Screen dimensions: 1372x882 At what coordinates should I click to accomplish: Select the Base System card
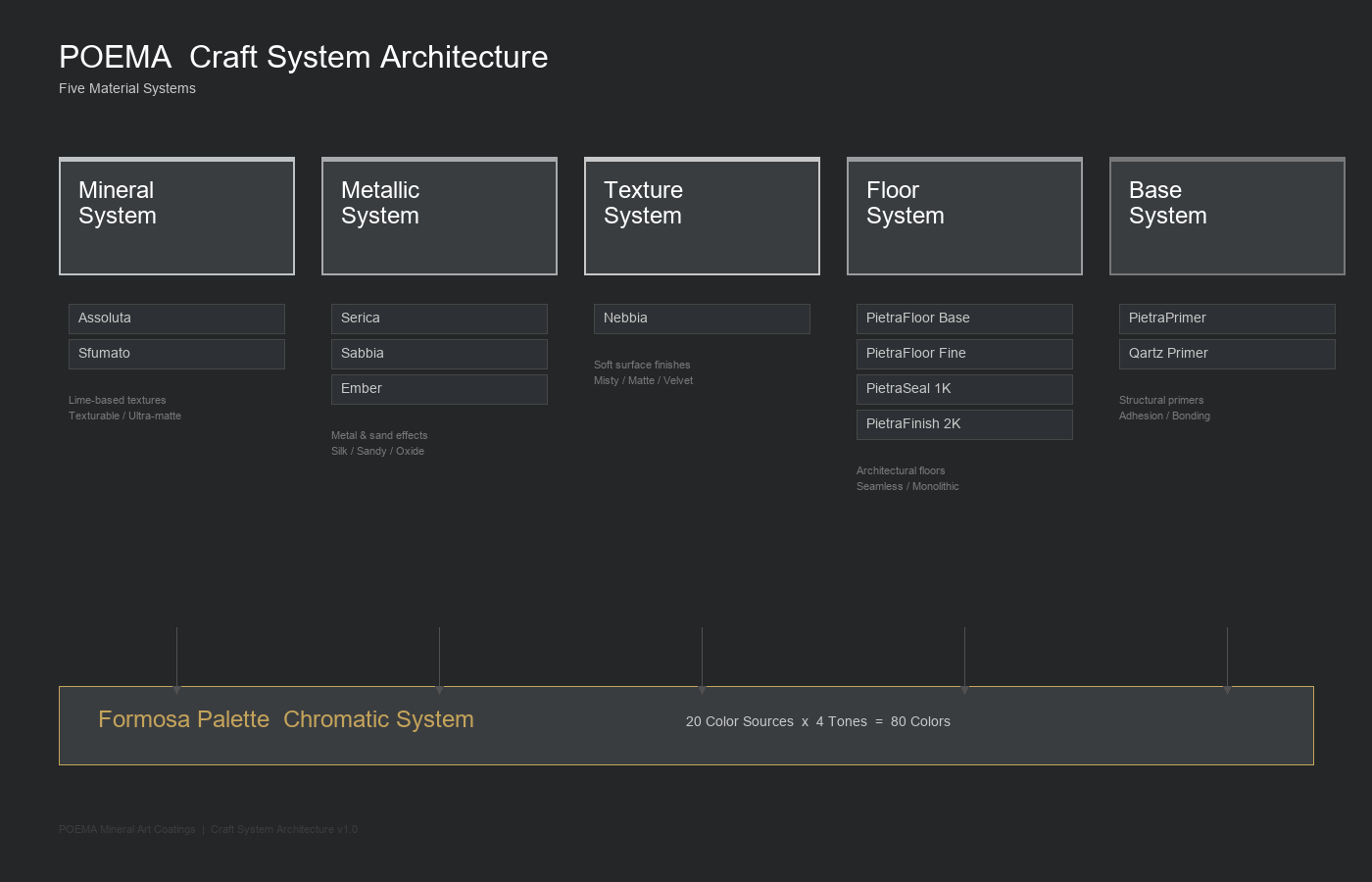[x=1227, y=216]
